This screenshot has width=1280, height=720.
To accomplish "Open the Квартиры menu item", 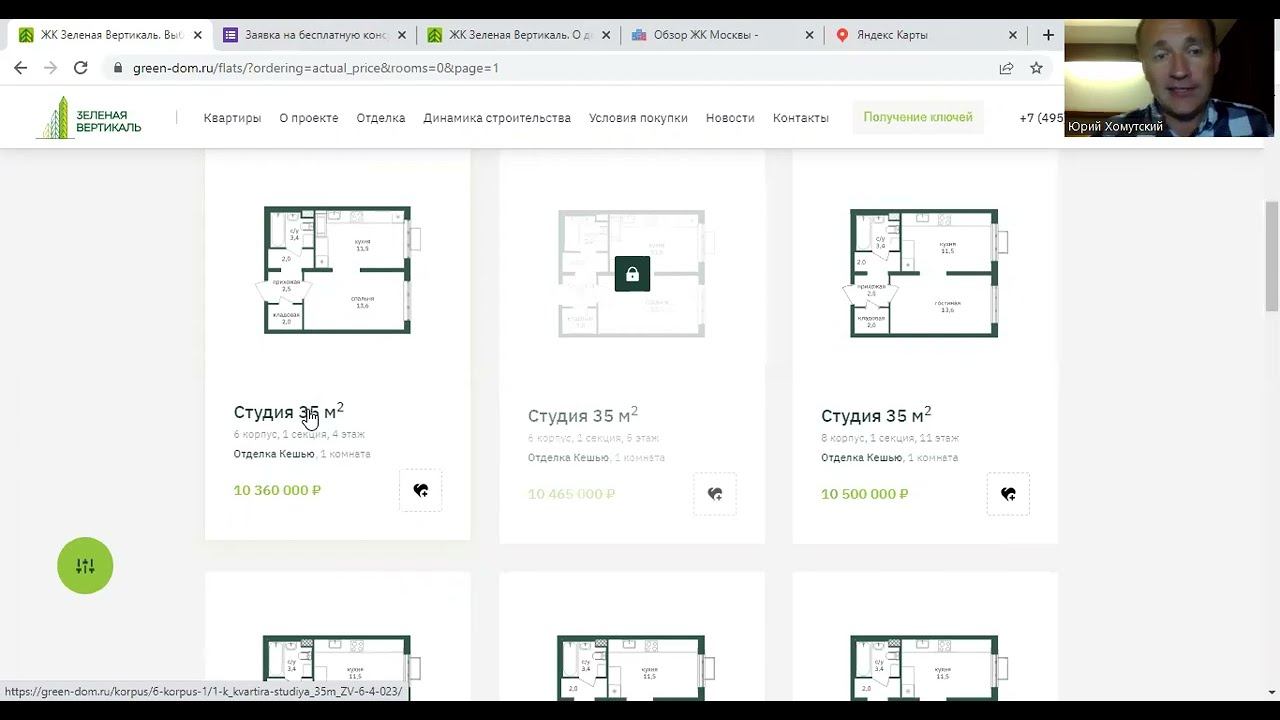I will (232, 118).
